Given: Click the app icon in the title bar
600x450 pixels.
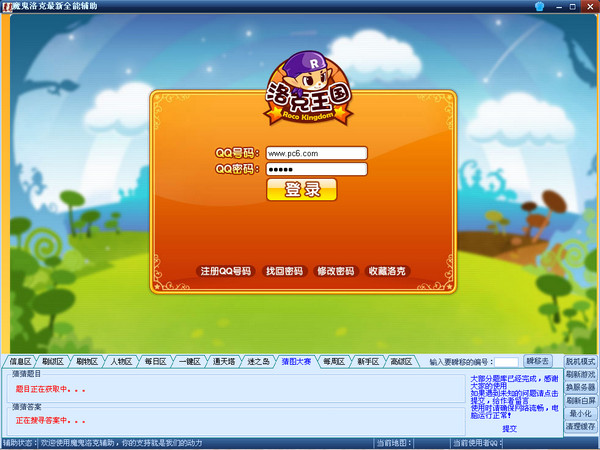Looking at the screenshot, I should pos(7,7).
